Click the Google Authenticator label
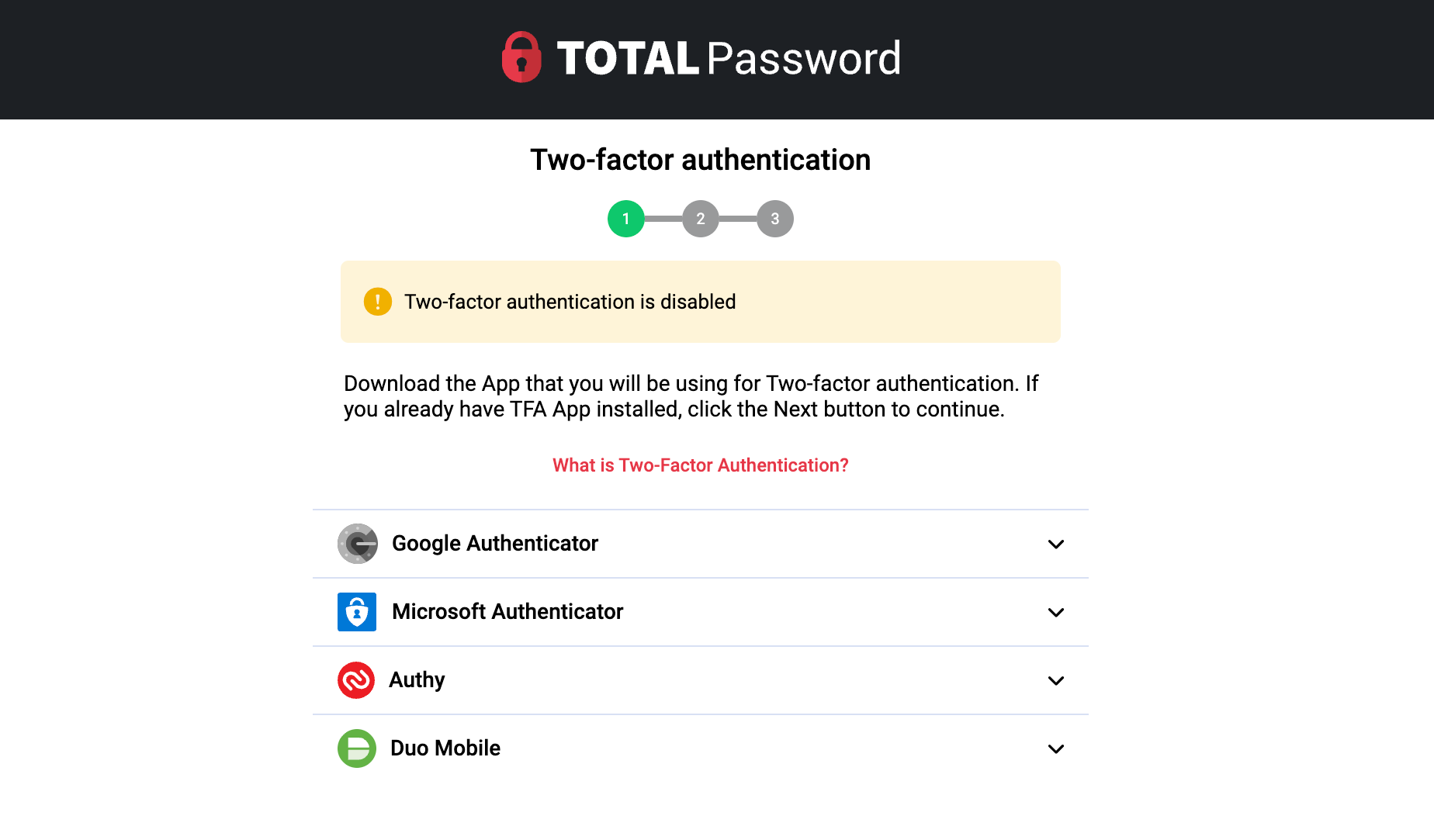This screenshot has height=840, width=1434. [495, 544]
